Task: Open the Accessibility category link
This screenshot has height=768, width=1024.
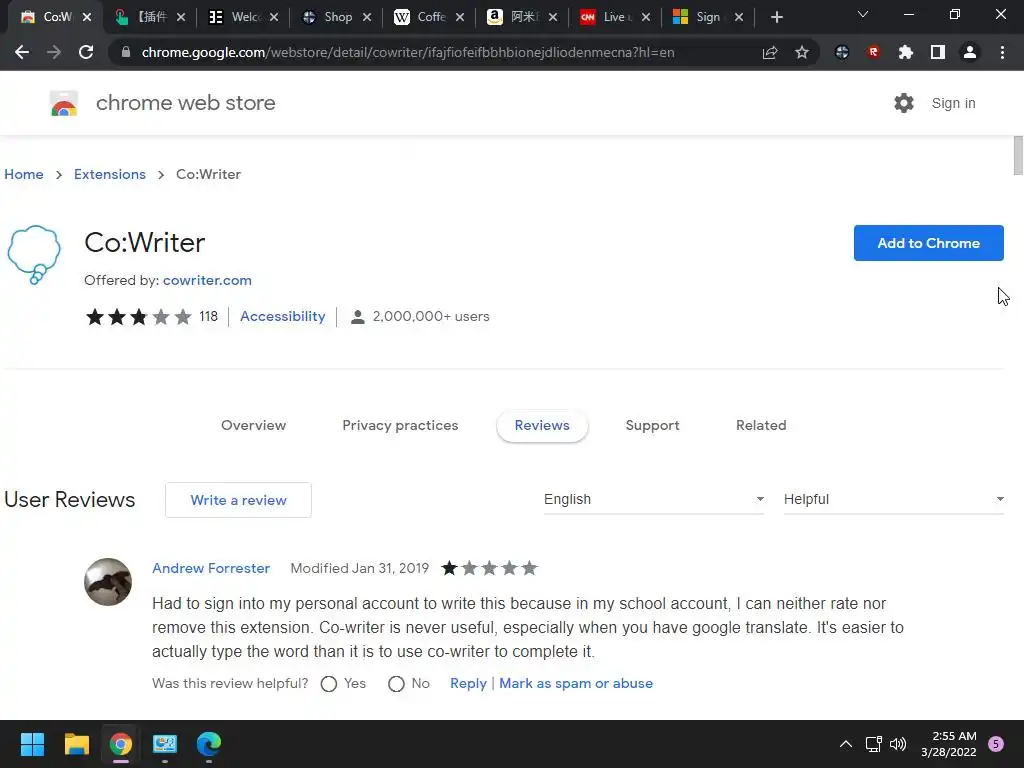Action: (x=283, y=316)
